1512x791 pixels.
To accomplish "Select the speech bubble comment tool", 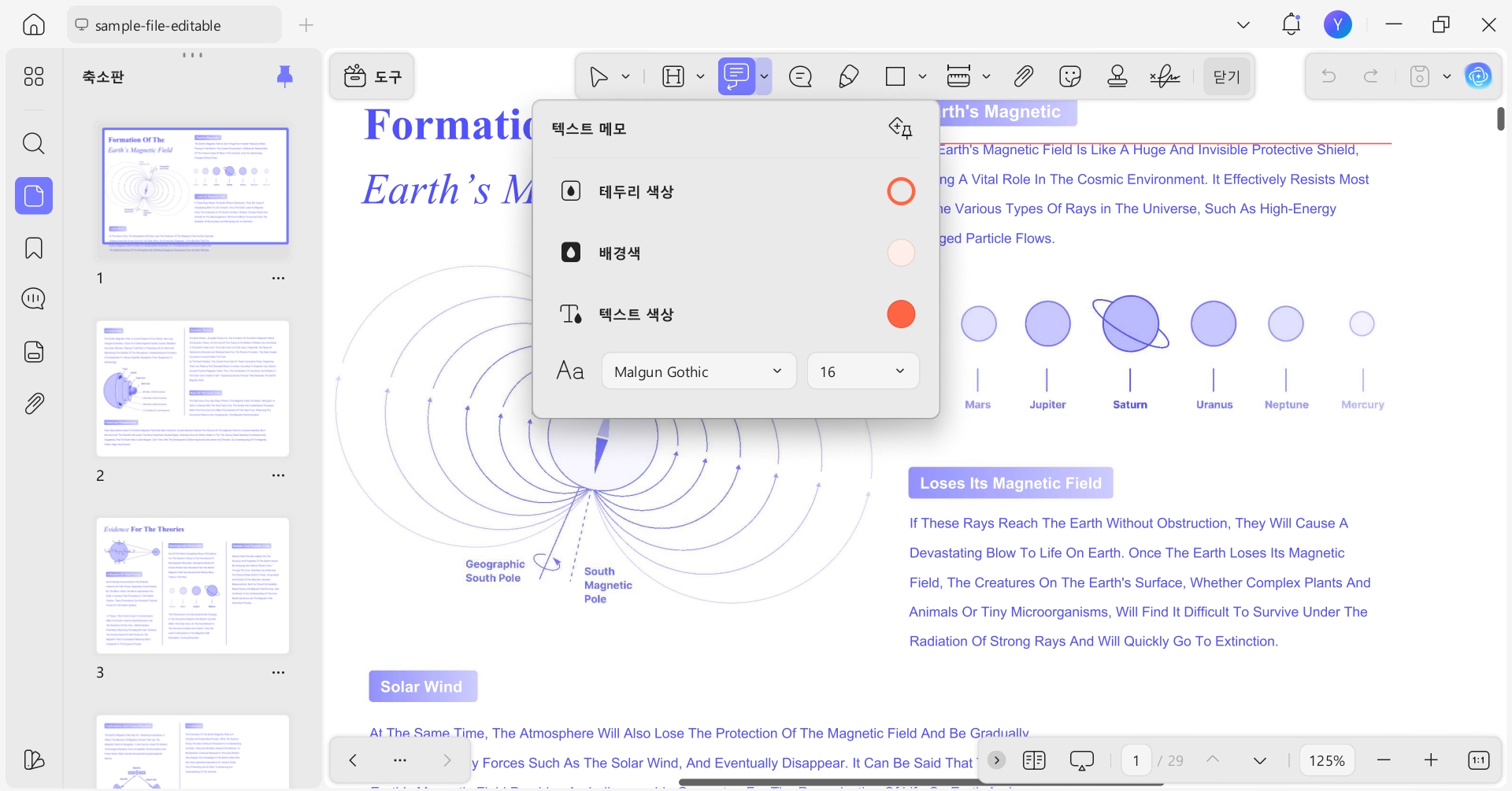I will tap(800, 76).
